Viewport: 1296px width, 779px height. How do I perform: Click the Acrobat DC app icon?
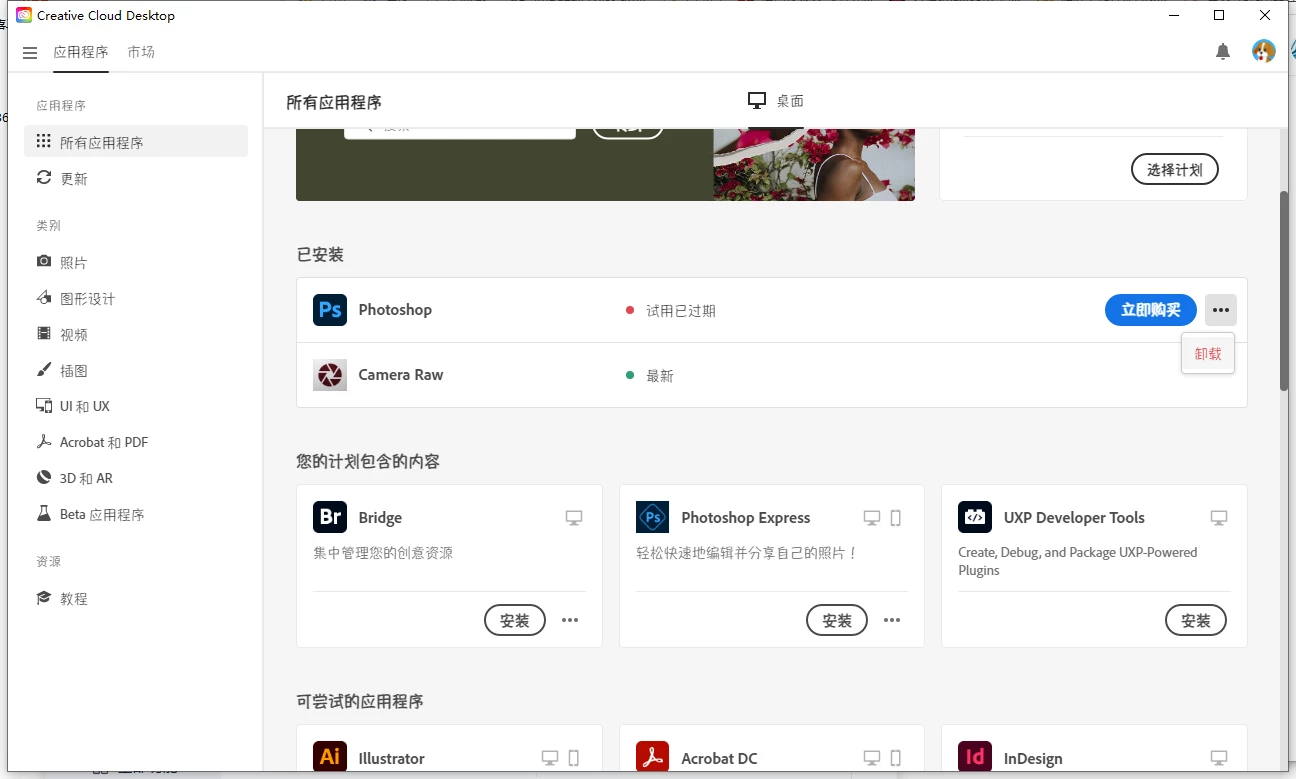click(x=653, y=757)
